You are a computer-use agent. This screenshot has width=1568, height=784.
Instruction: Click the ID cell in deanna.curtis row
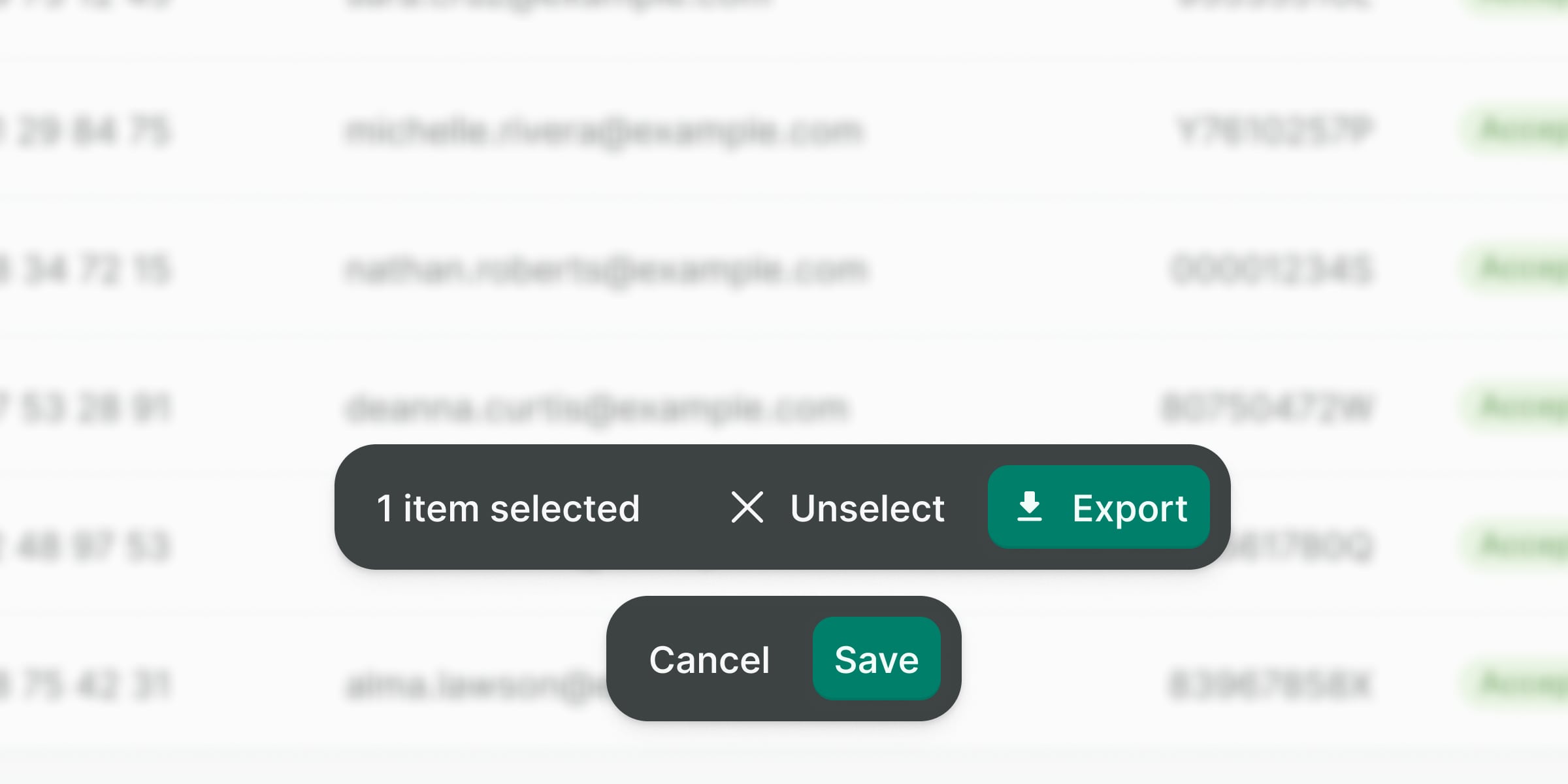click(x=1267, y=408)
